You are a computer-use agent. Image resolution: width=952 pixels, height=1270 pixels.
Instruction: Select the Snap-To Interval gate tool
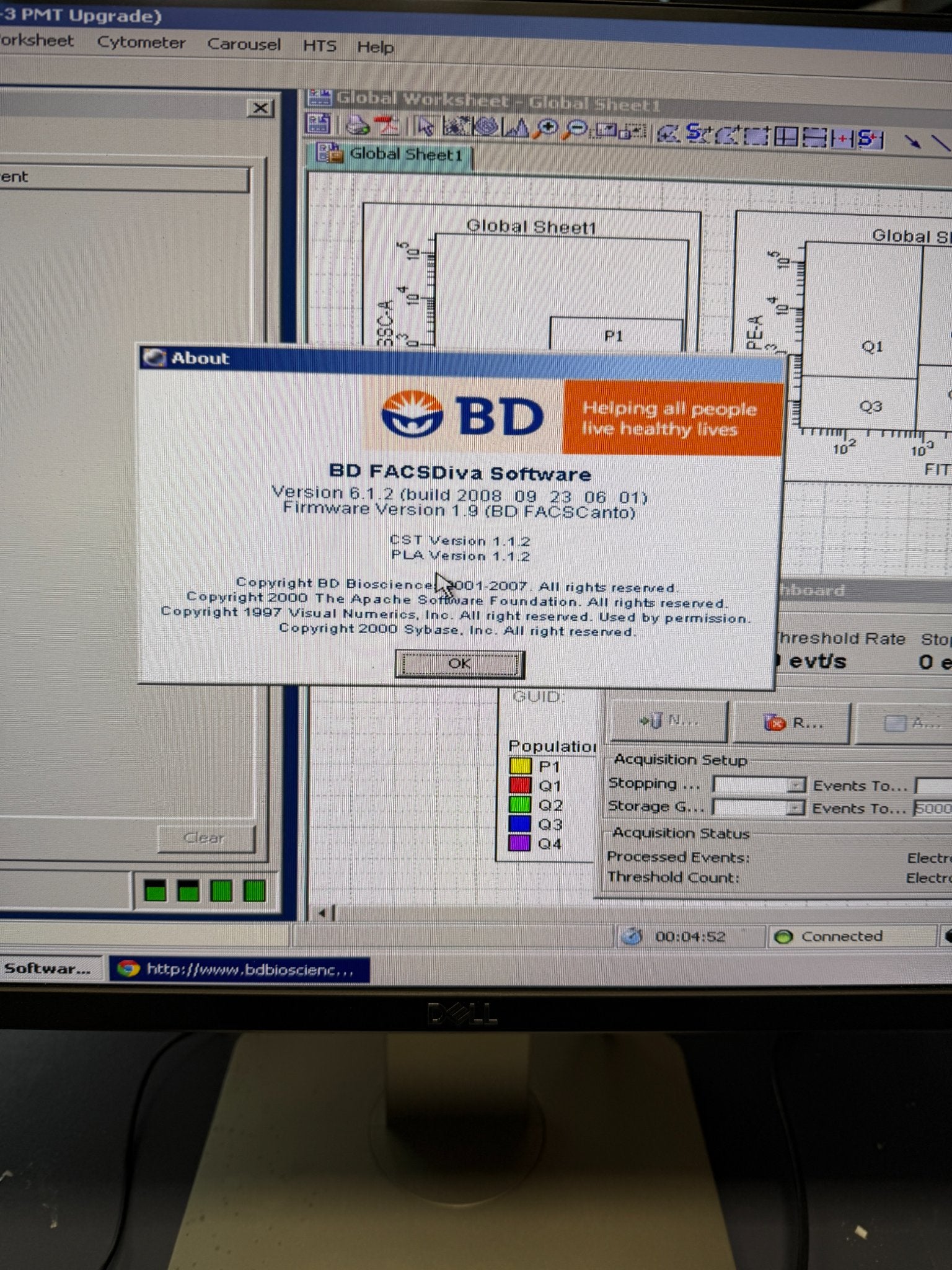(x=870, y=140)
